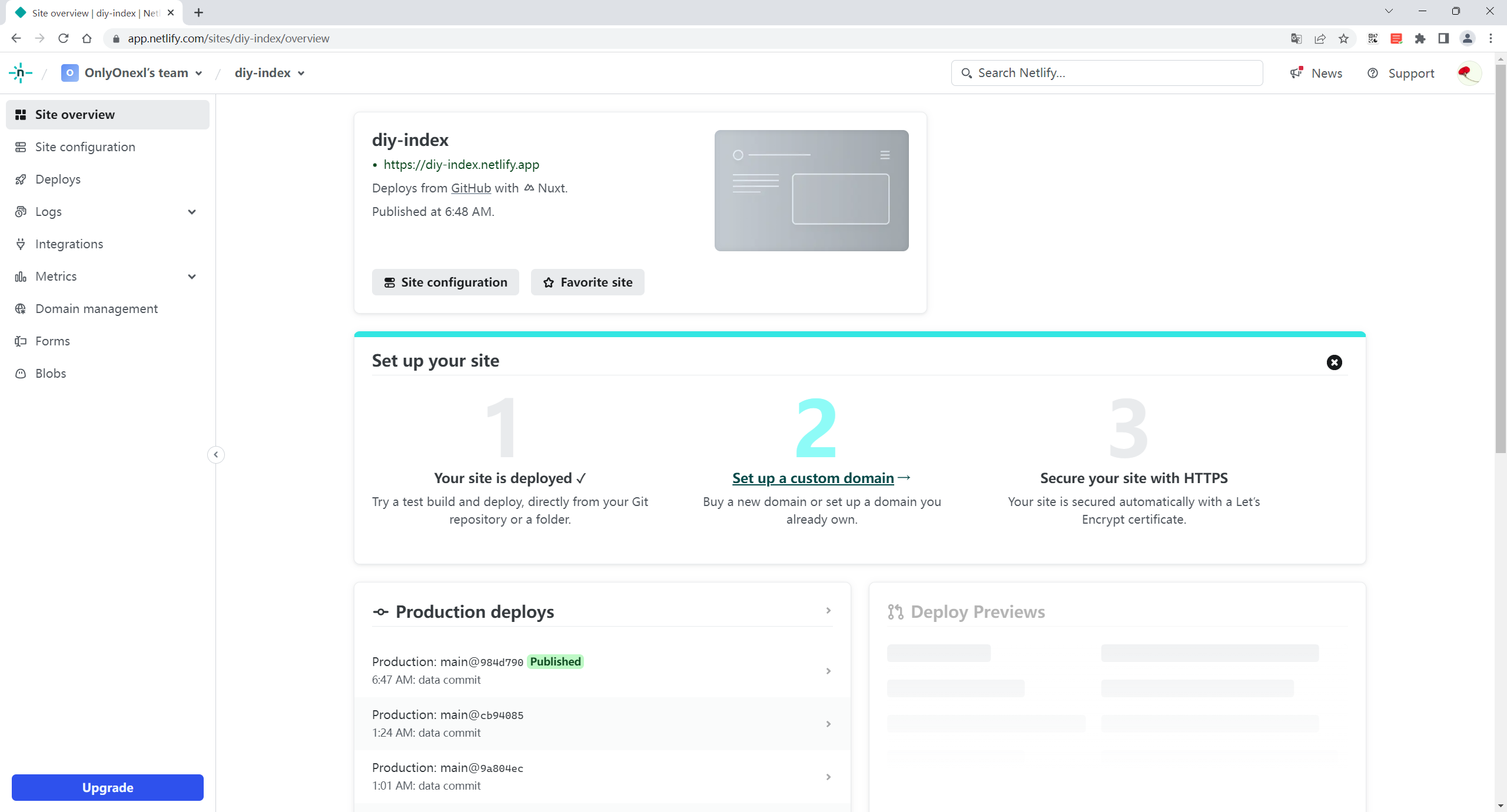
Task: Open Blobs in the sidebar
Action: point(108,374)
